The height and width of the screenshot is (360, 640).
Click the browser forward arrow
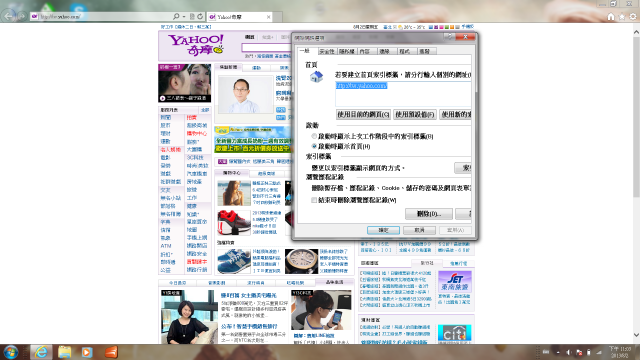click(22, 16)
